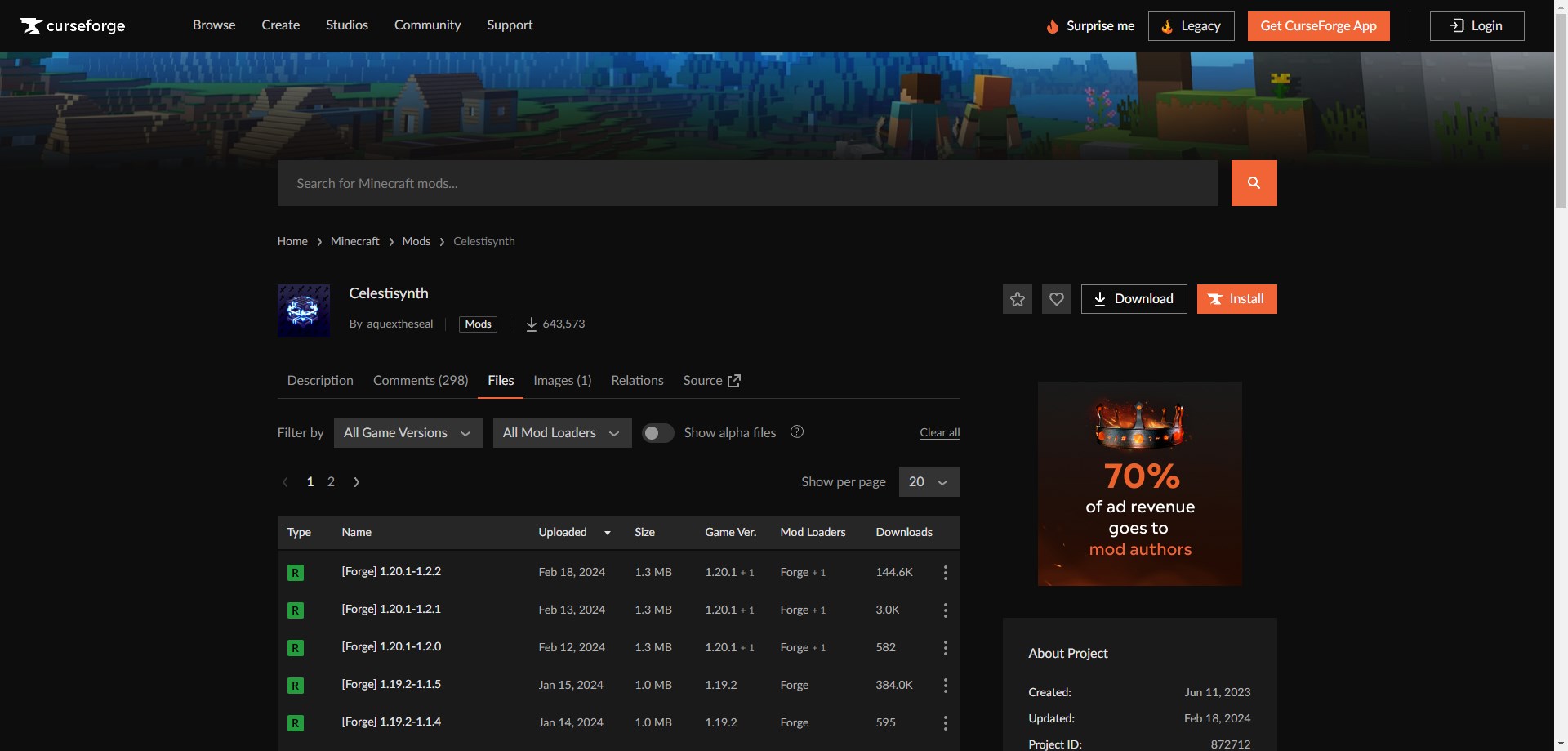Expand the All Game Versions dropdown
Screen dimensions: 1568x751
(x=408, y=433)
